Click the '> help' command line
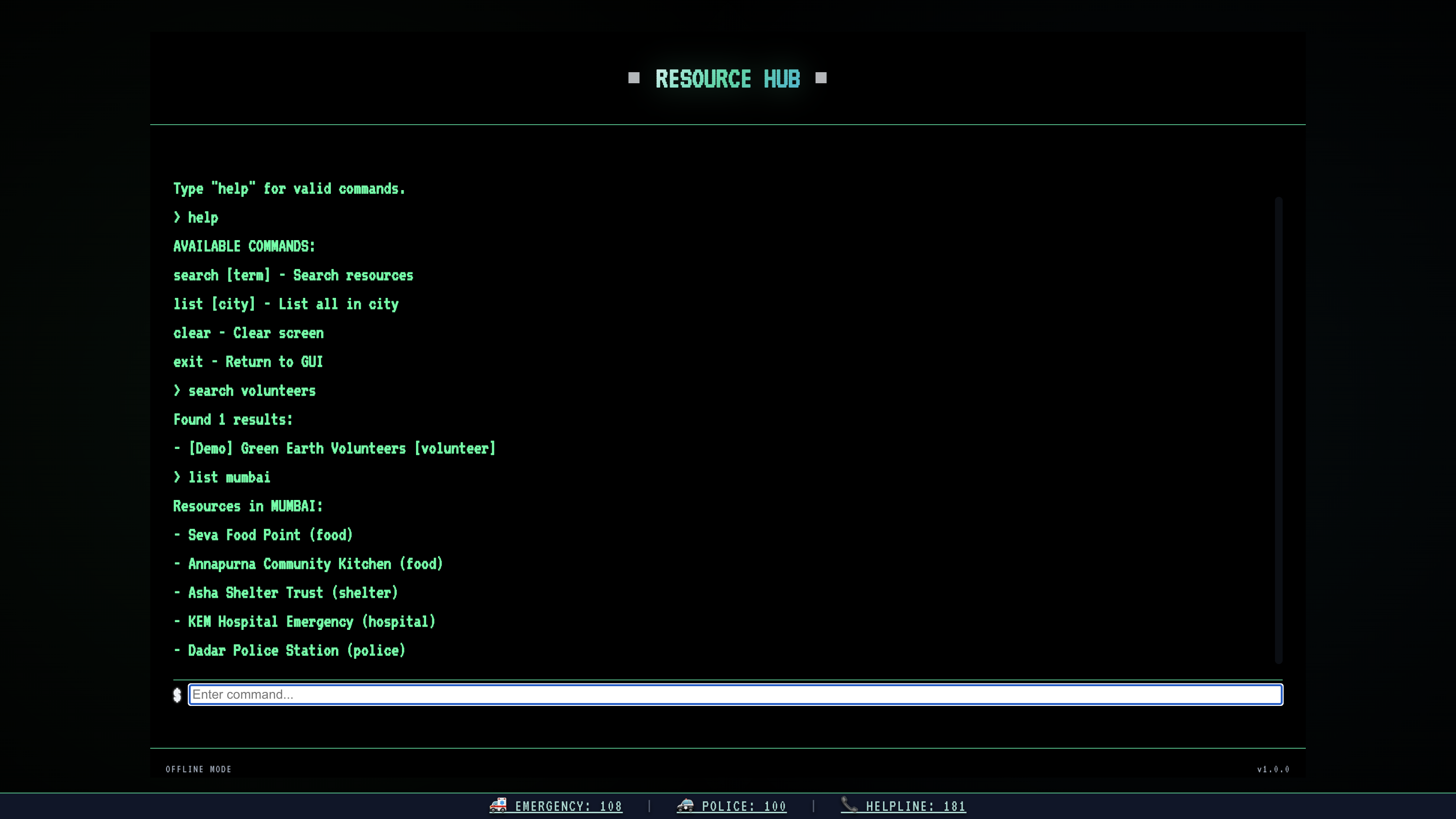 point(195,218)
